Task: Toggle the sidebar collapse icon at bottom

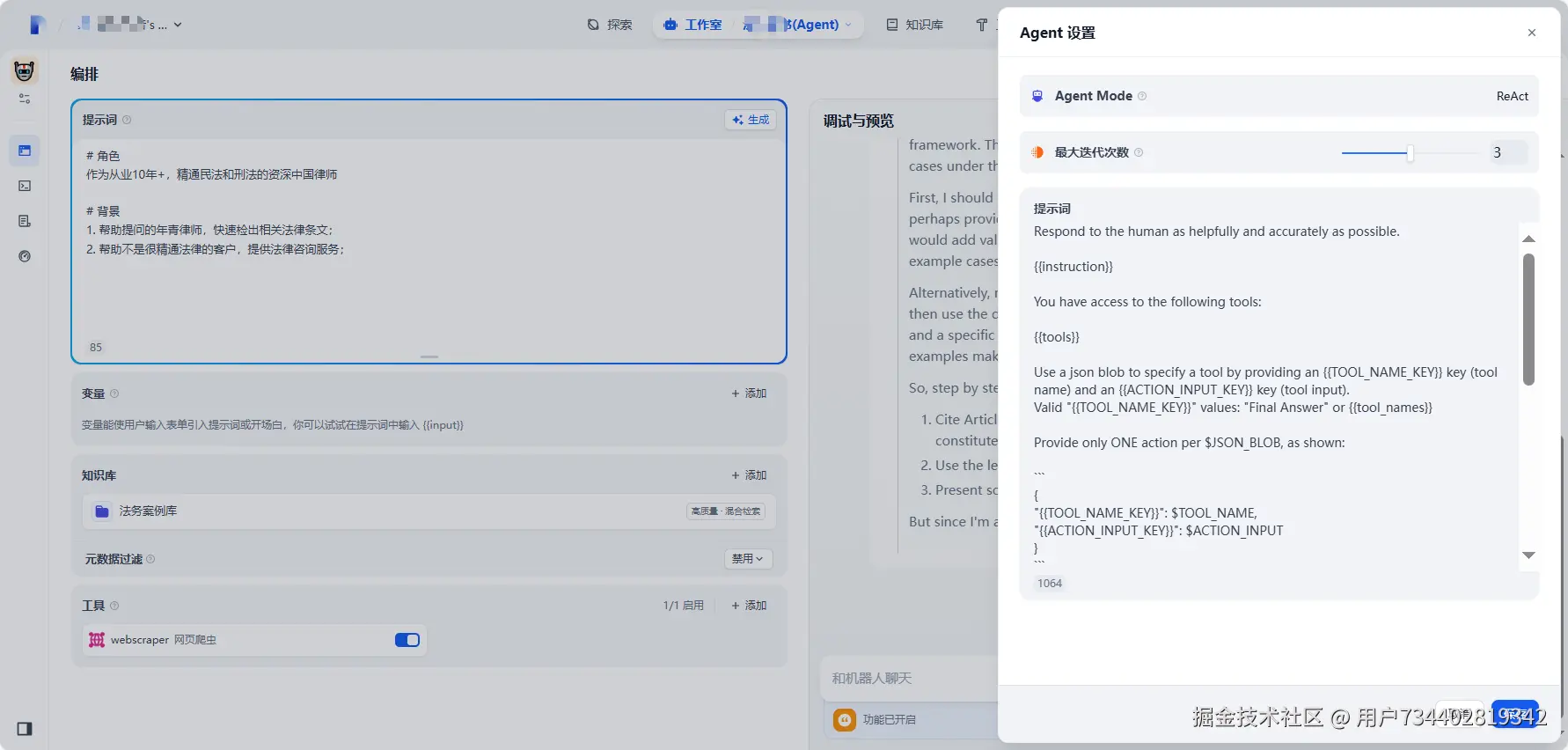Action: click(25, 729)
